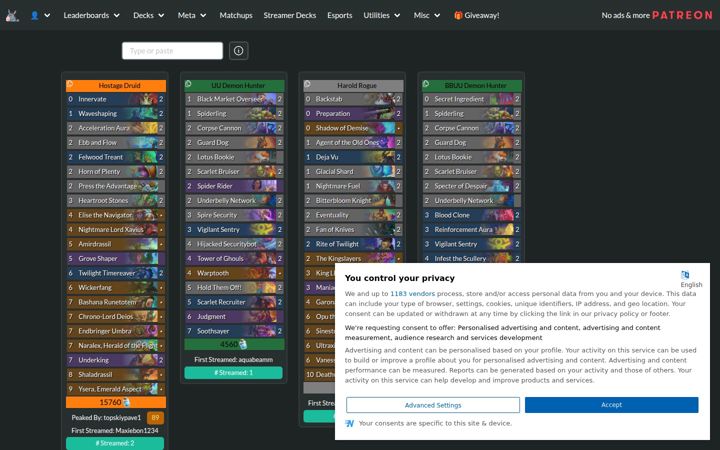The height and width of the screenshot is (450, 720).
Task: Select the Waveshaping card row
Action: (116, 113)
